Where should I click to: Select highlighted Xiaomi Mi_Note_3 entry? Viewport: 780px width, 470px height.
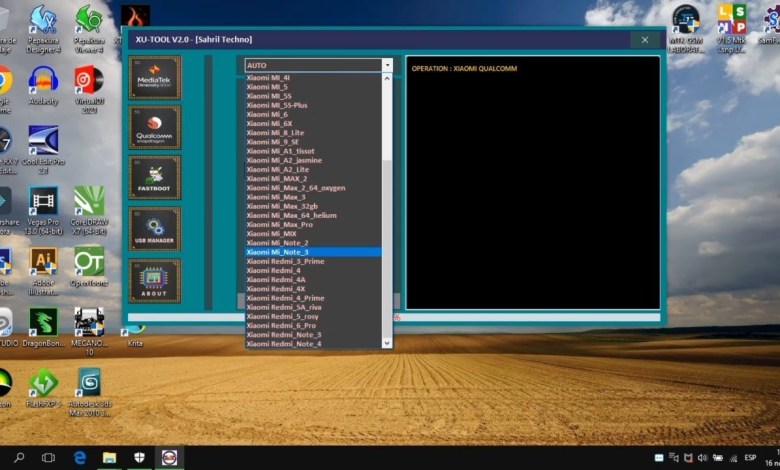coord(313,252)
